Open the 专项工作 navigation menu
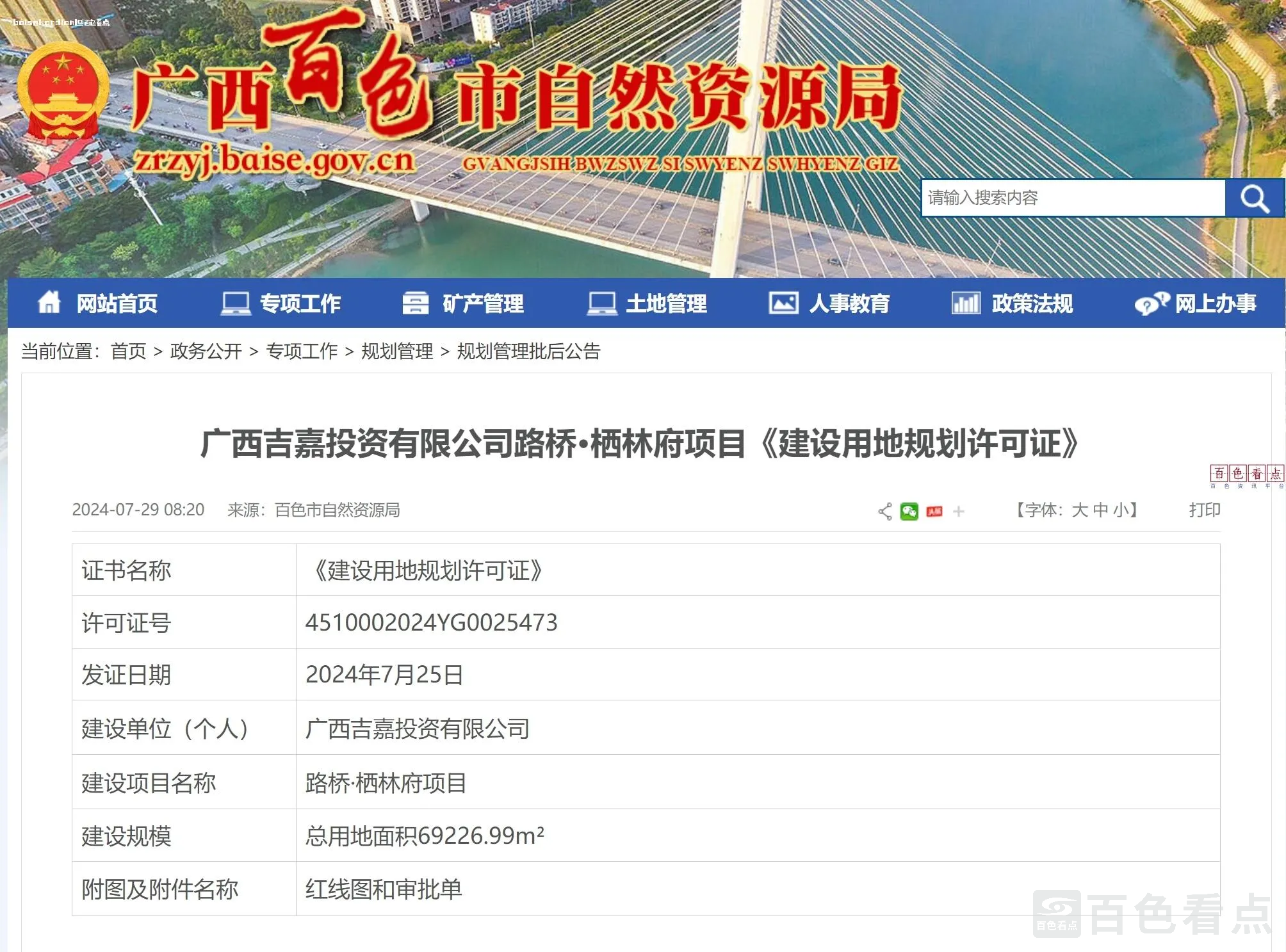 click(300, 303)
